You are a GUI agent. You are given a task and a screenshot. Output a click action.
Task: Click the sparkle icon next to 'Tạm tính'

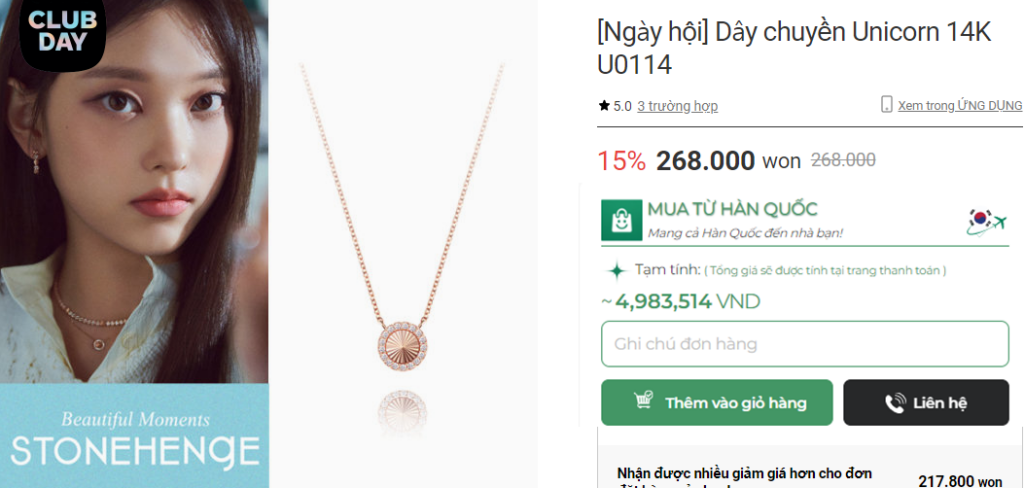click(x=617, y=270)
